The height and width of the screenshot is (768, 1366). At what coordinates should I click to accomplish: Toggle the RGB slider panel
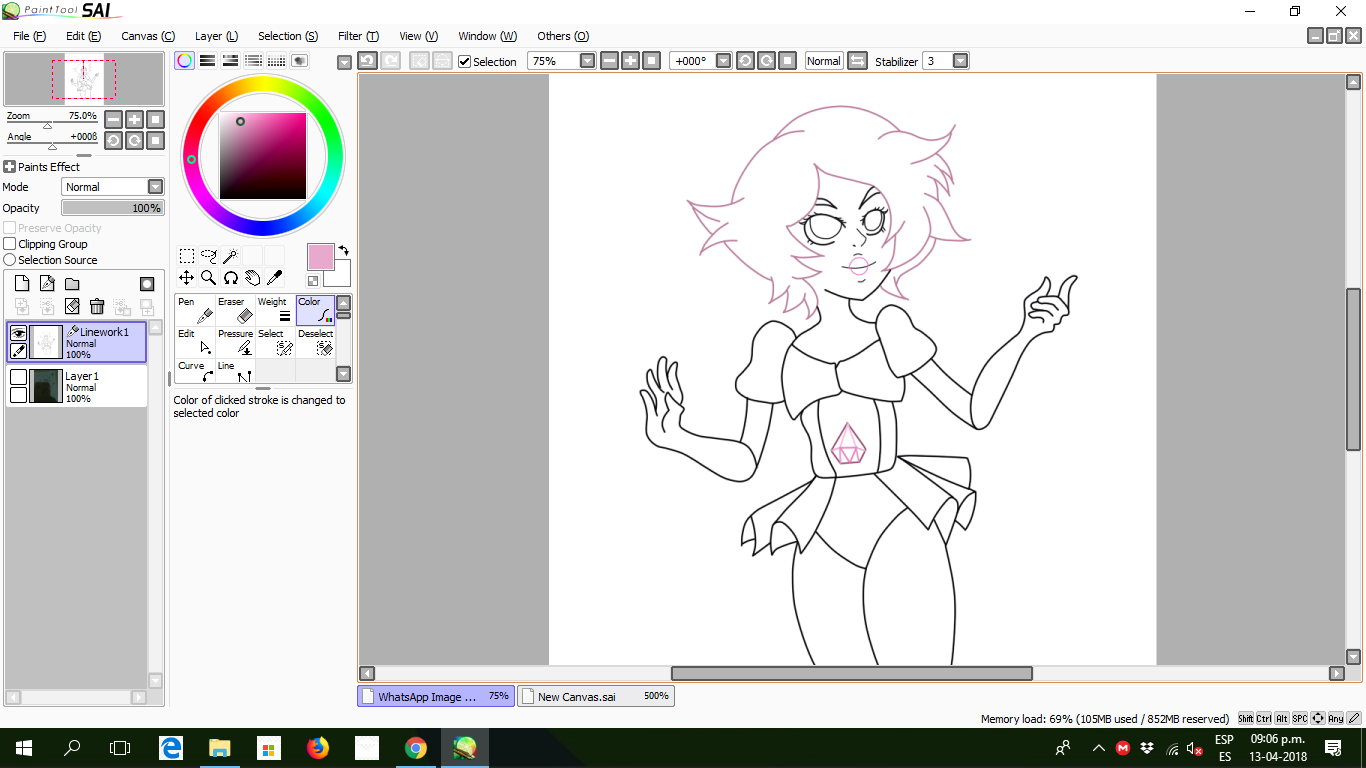[207, 60]
